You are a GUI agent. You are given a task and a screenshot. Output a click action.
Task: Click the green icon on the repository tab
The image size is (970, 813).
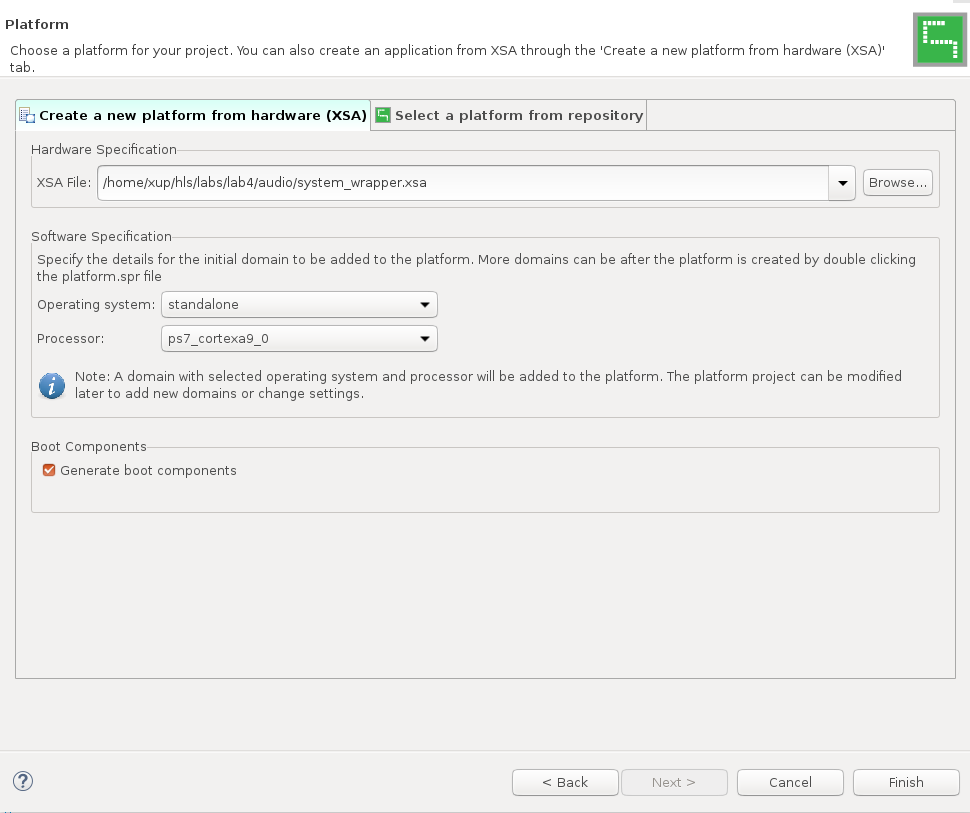coord(383,116)
